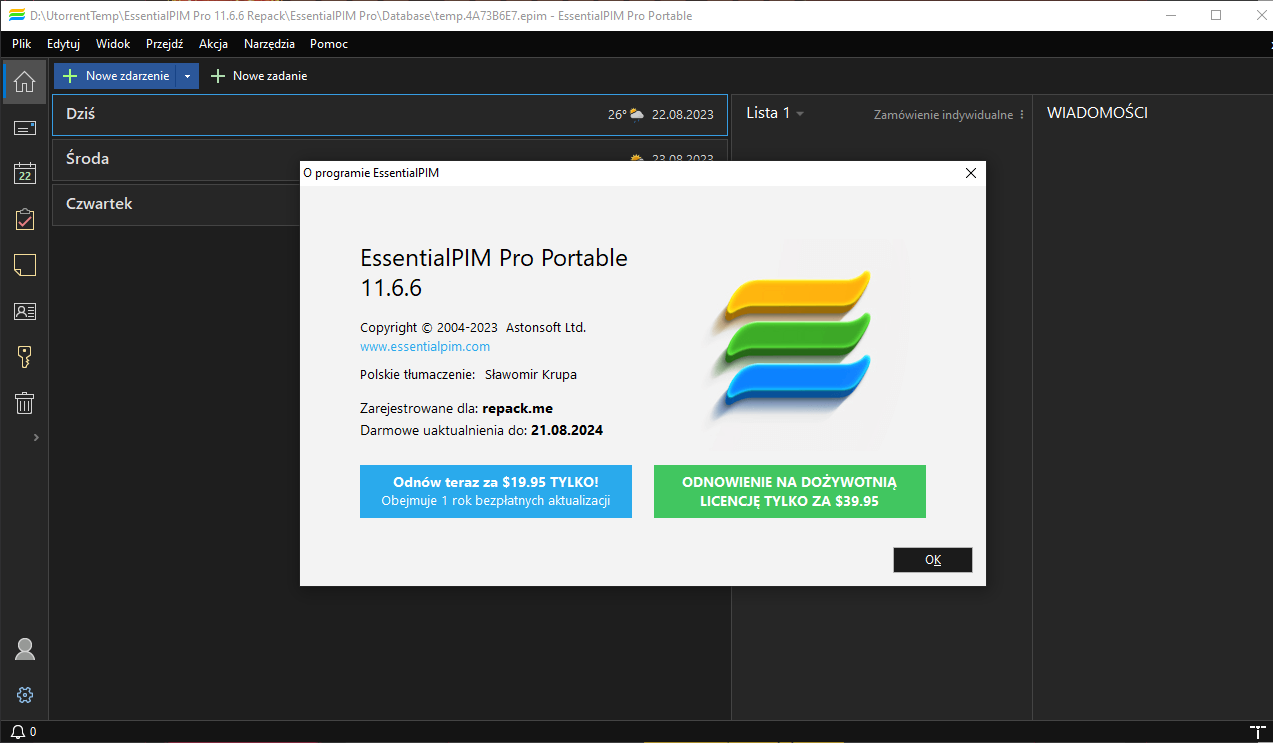
Task: Open the Mail module in sidebar
Action: point(24,128)
